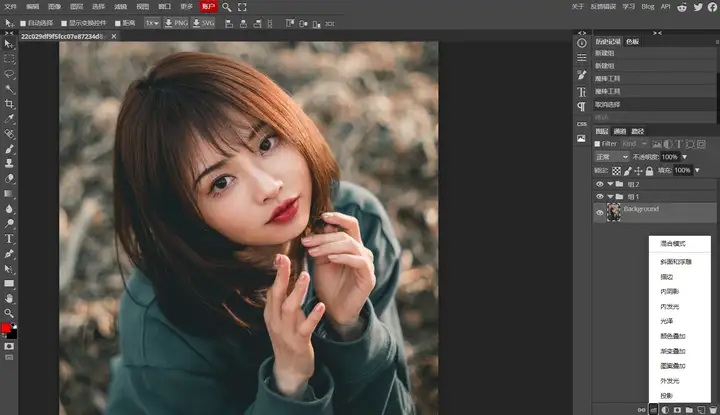Choose the Zoom magnifier tool in left toolbar
Screen dimensions: 720x415
tap(9, 313)
